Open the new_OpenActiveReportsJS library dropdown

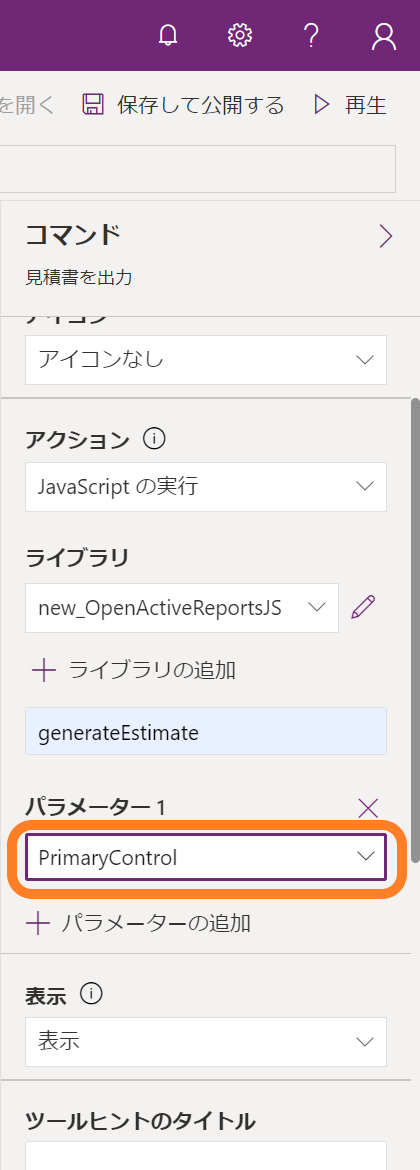pyautogui.click(x=182, y=607)
